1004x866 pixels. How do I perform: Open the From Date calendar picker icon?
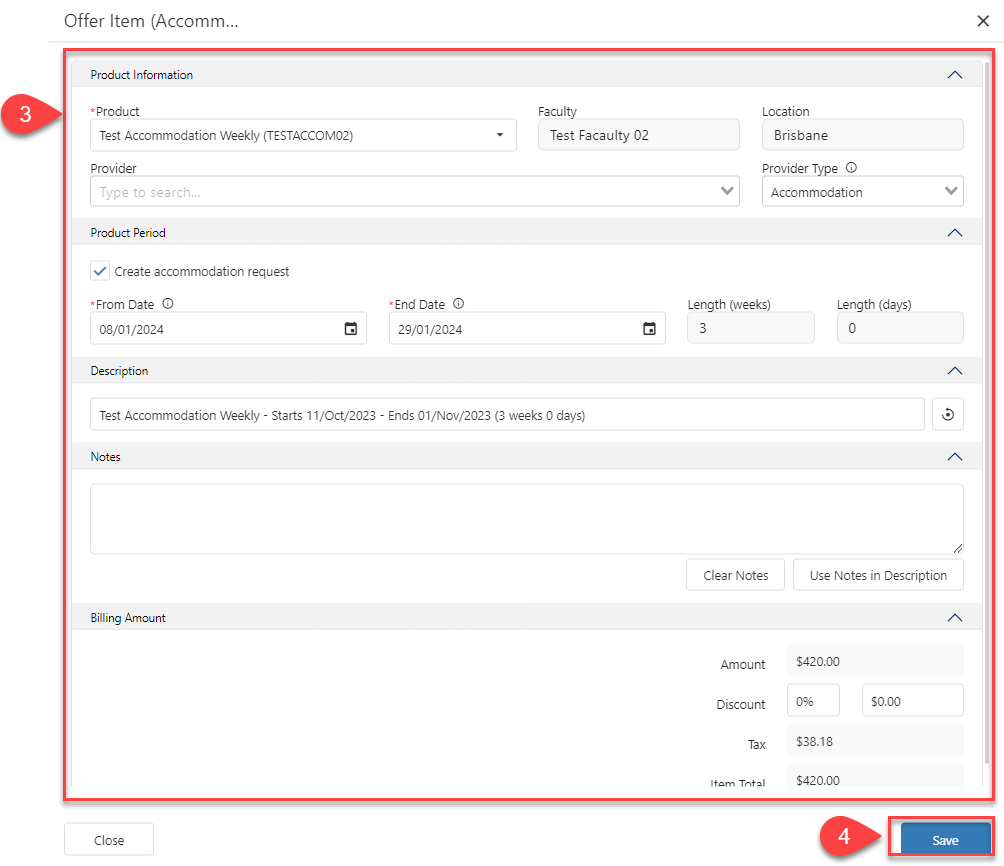tap(350, 329)
